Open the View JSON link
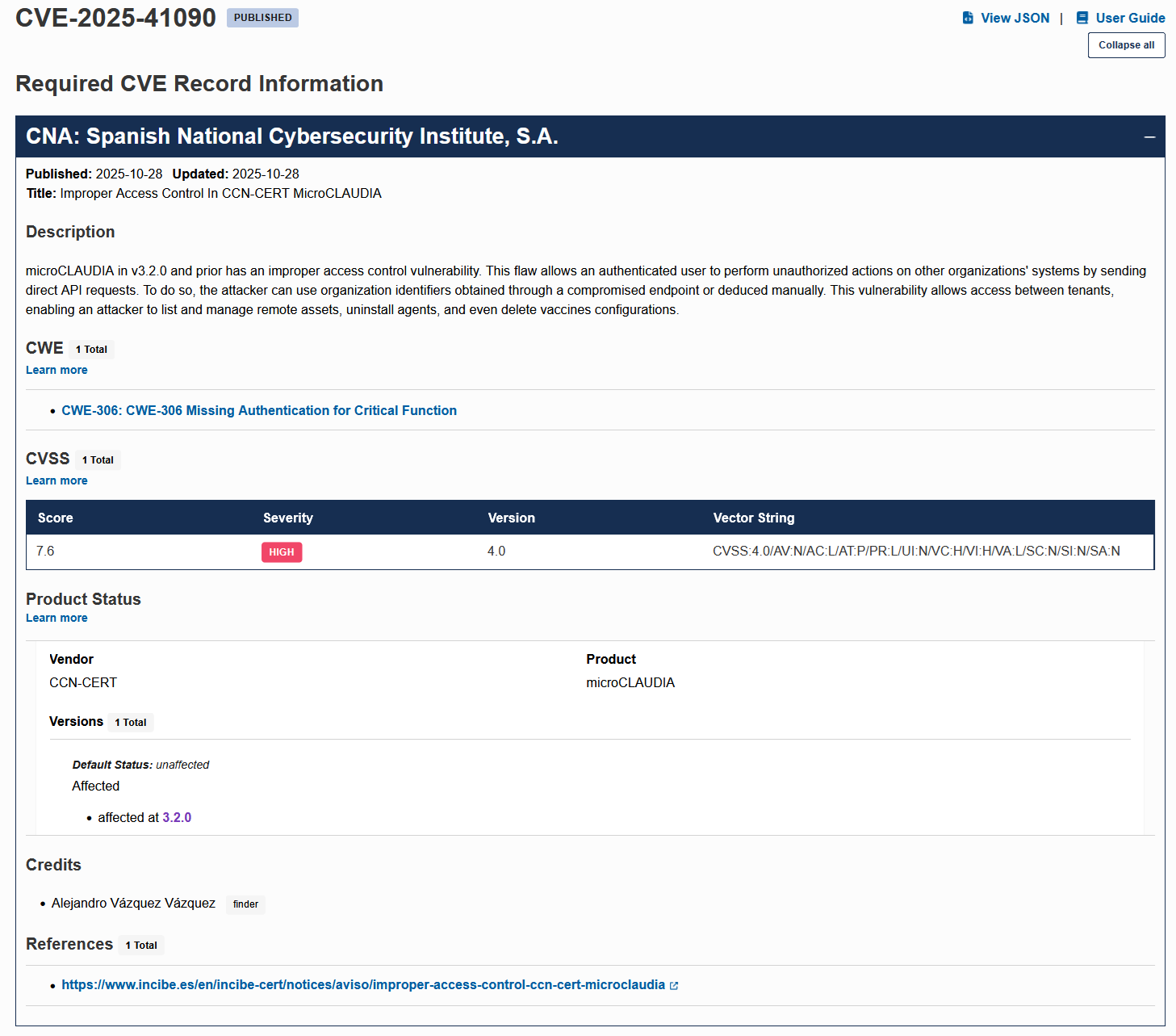 click(x=1007, y=18)
